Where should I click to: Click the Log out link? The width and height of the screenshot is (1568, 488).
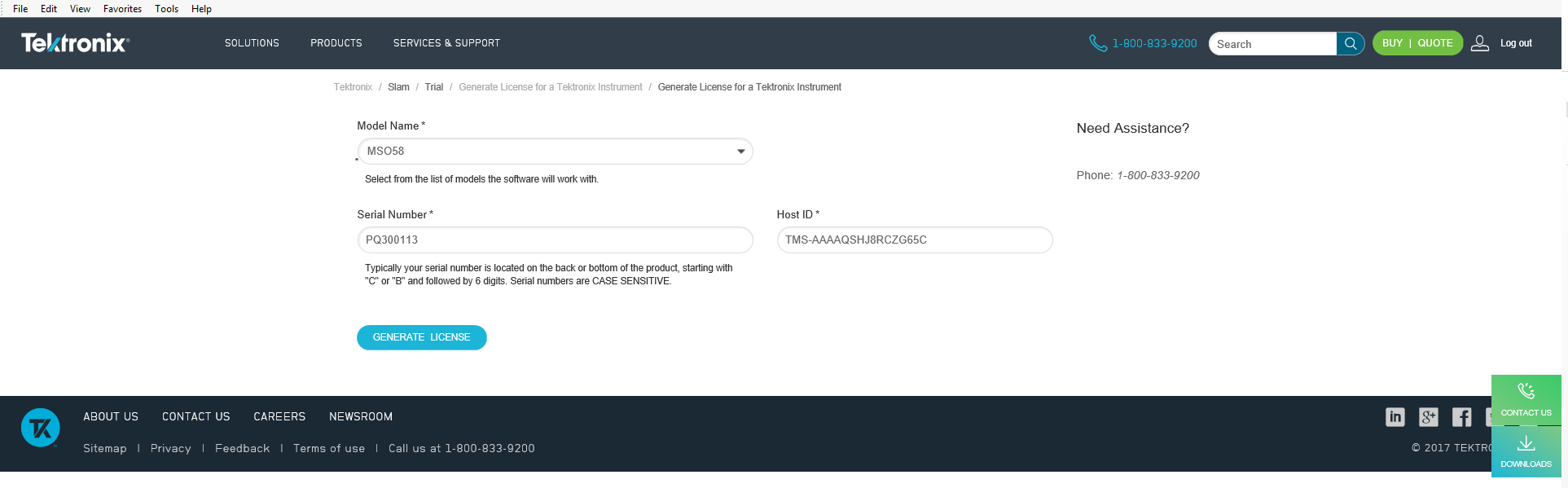[1516, 43]
